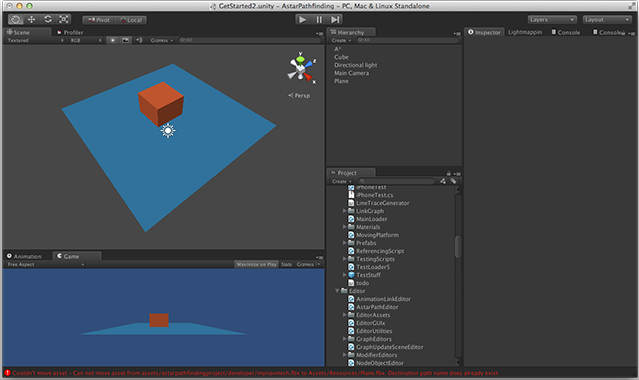Expand the GraphEditors folder

coord(344,339)
